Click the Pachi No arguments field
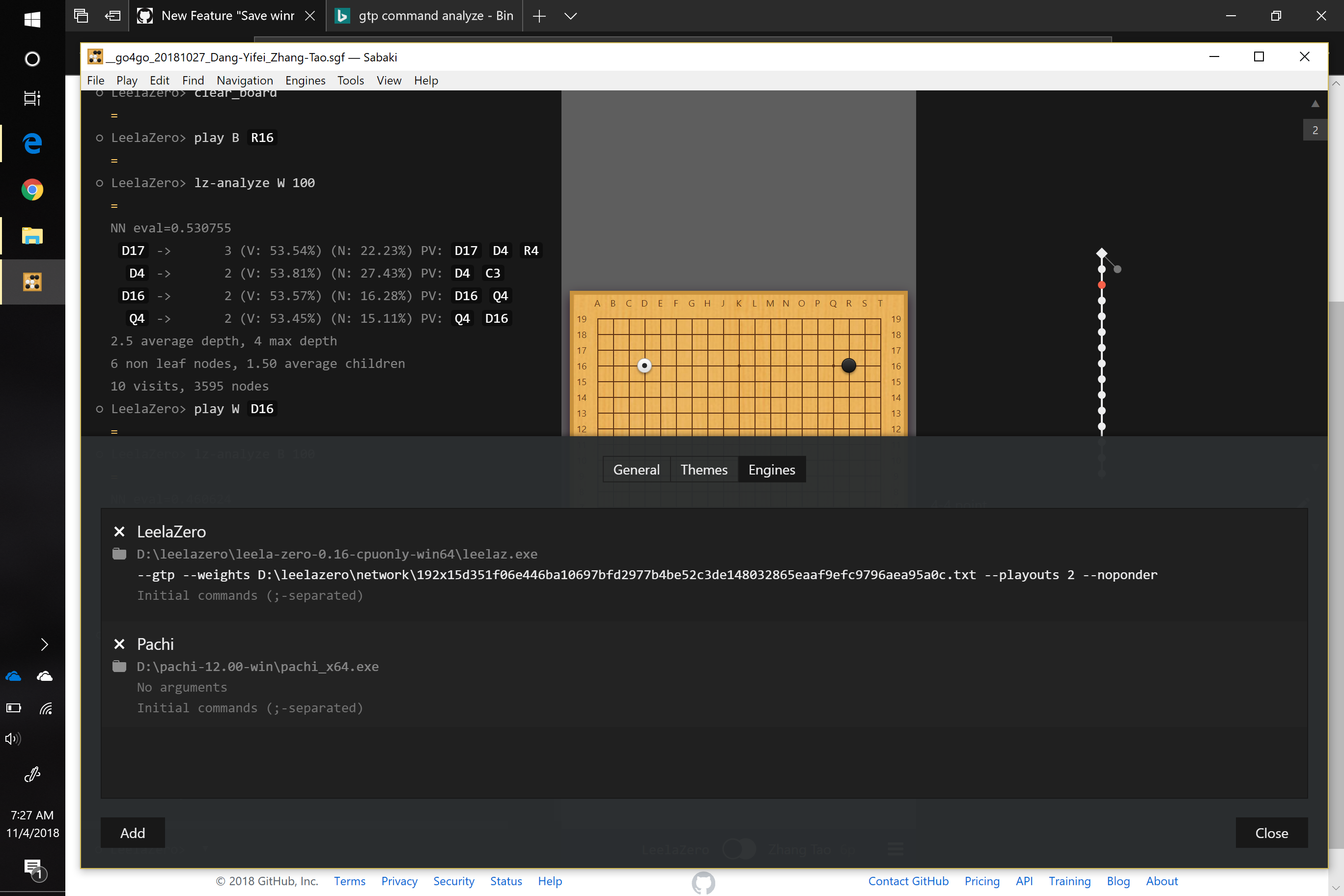This screenshot has width=1344, height=896. coord(717,687)
